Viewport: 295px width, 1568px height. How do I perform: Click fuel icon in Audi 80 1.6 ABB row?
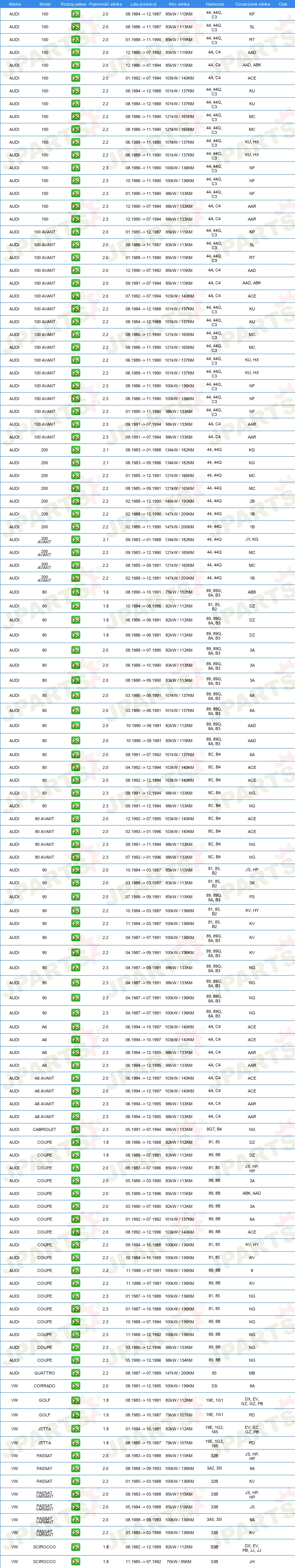point(75,592)
